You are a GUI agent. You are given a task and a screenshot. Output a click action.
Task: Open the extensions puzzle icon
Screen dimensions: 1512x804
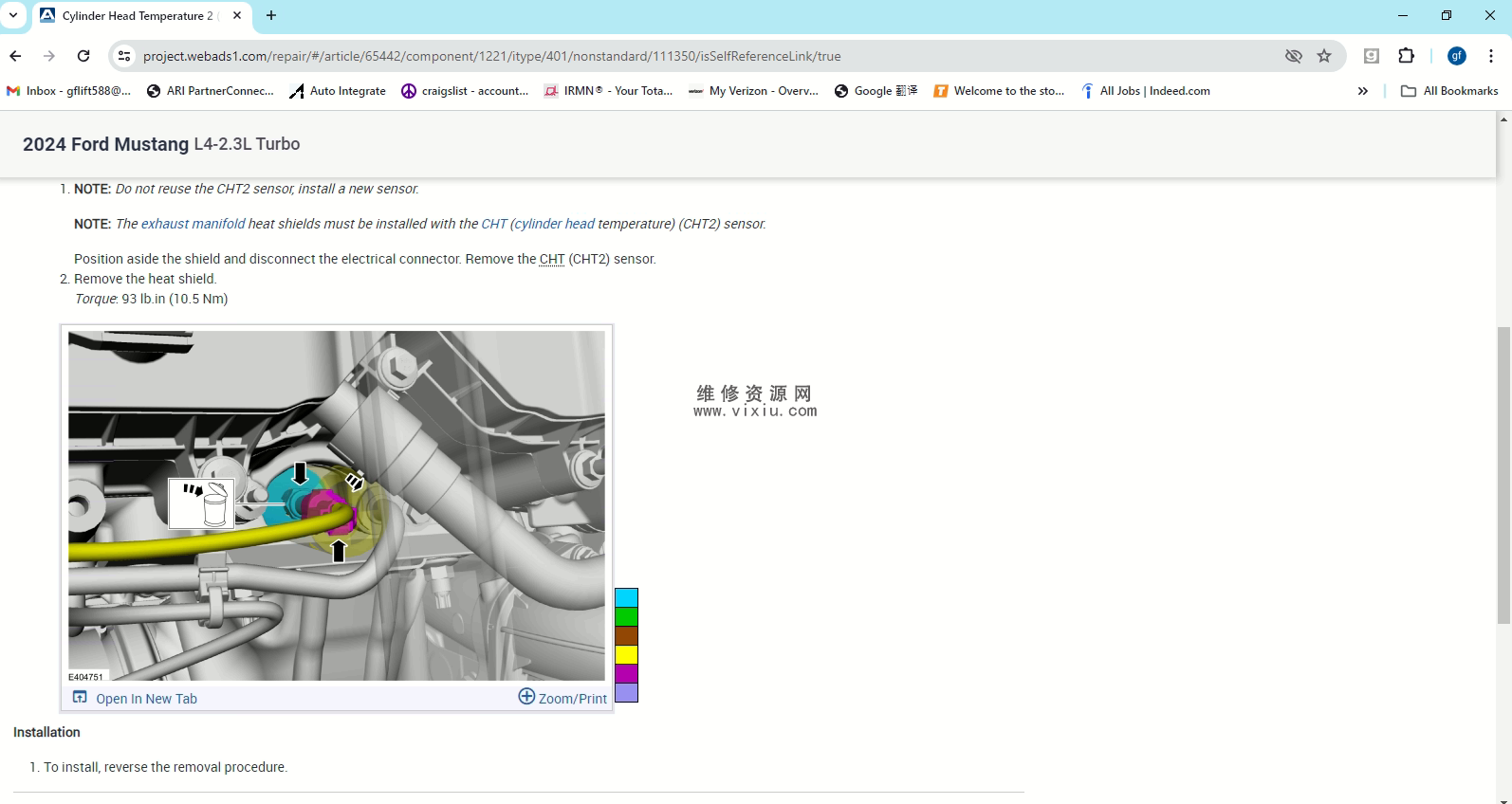(1407, 56)
